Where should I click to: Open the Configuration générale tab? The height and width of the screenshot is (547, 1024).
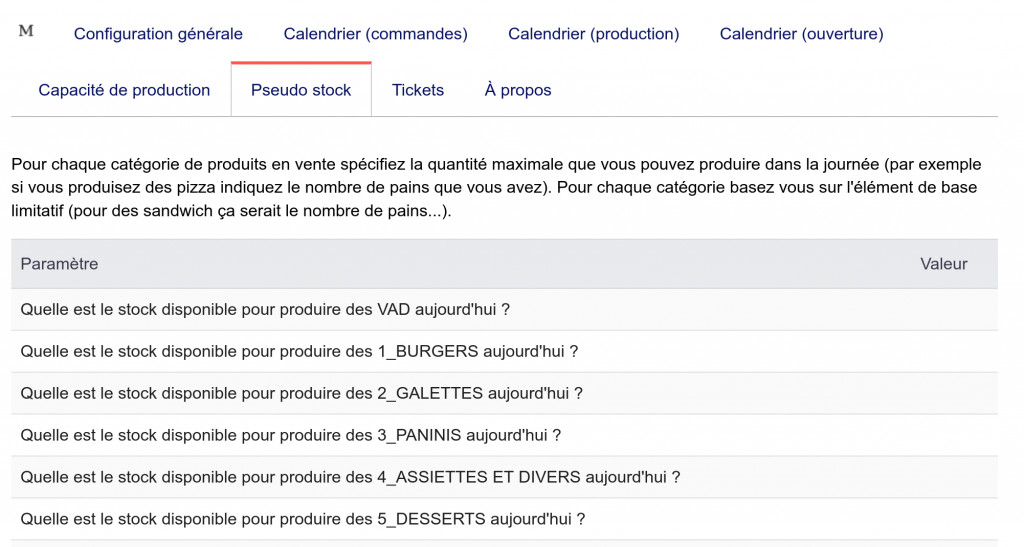[x=158, y=34]
